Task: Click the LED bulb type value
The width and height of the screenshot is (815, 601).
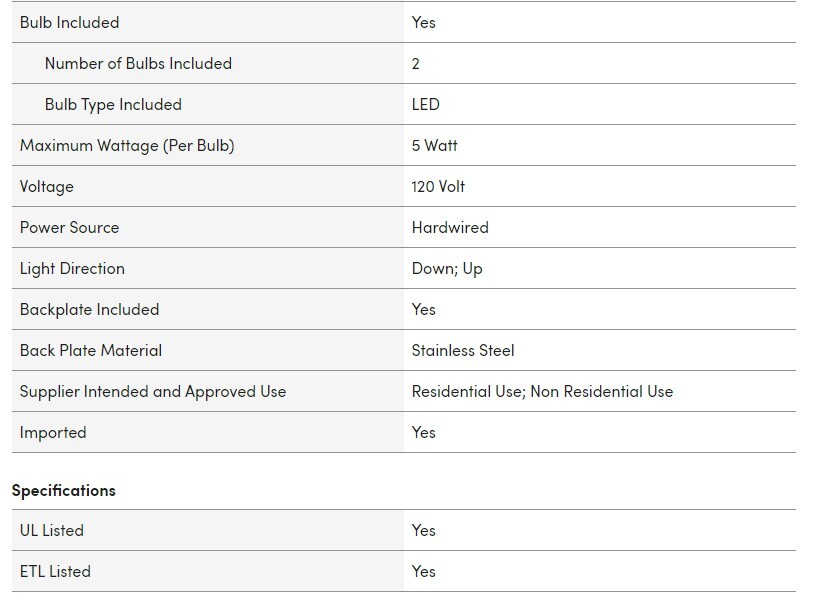Action: (x=425, y=104)
